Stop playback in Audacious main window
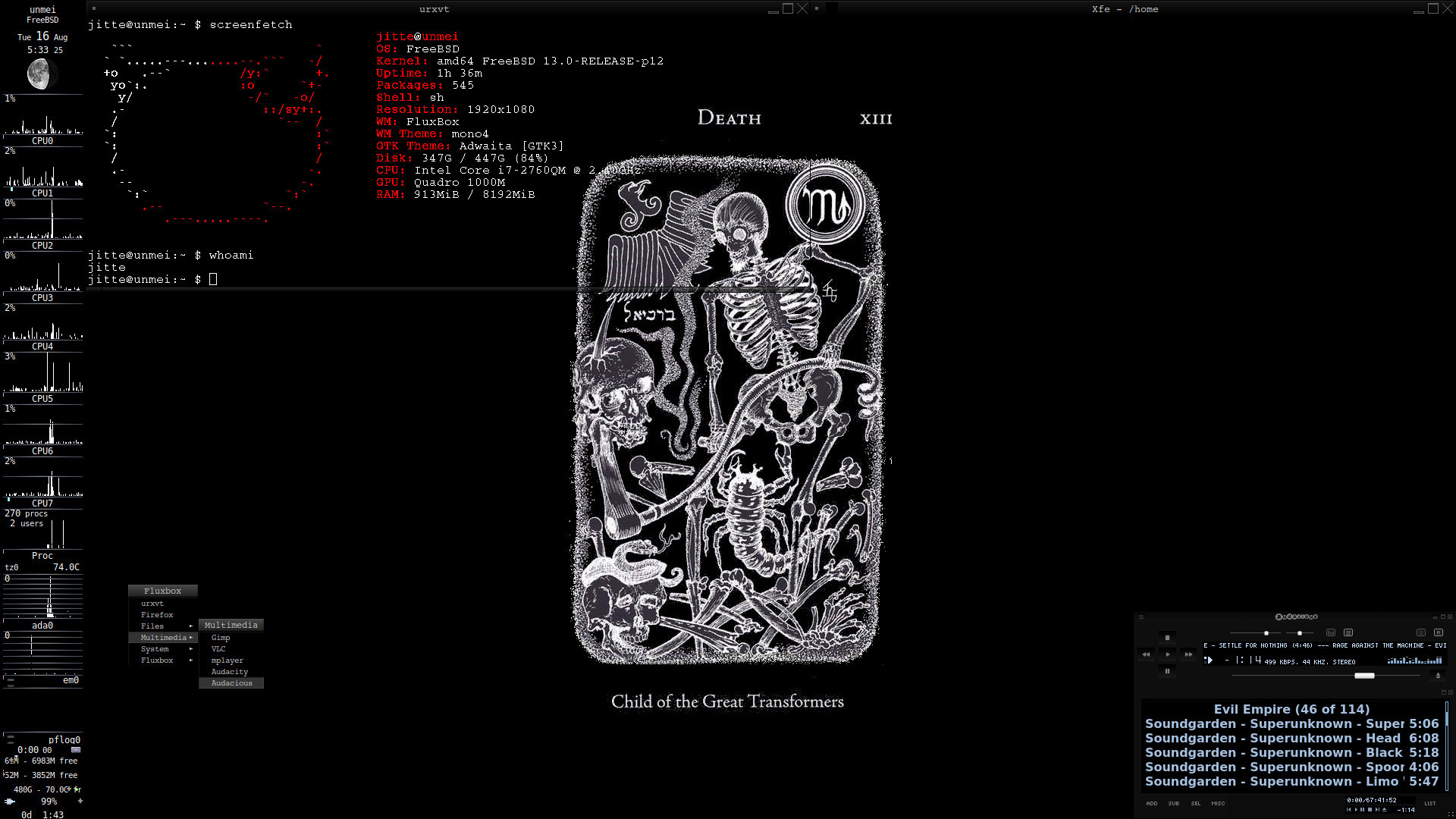This screenshot has width=1456, height=819. pos(1168,638)
